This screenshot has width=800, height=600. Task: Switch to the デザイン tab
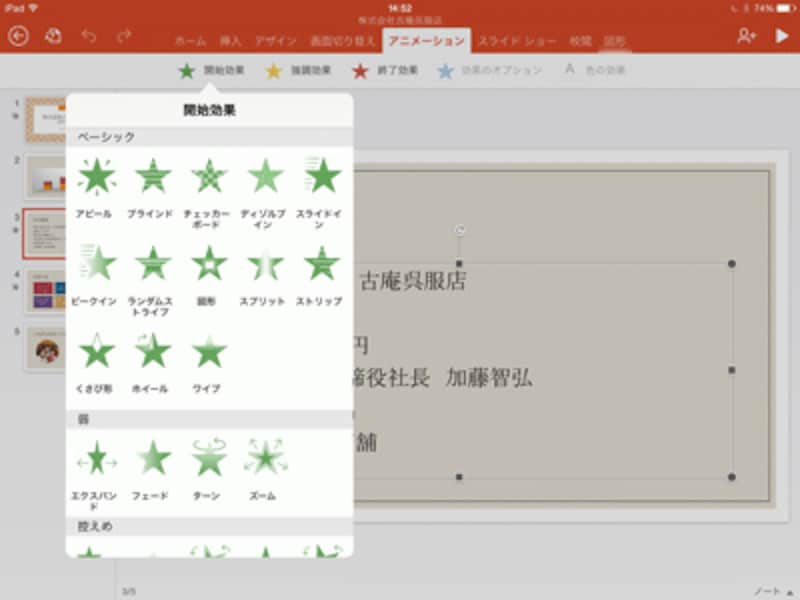[276, 41]
